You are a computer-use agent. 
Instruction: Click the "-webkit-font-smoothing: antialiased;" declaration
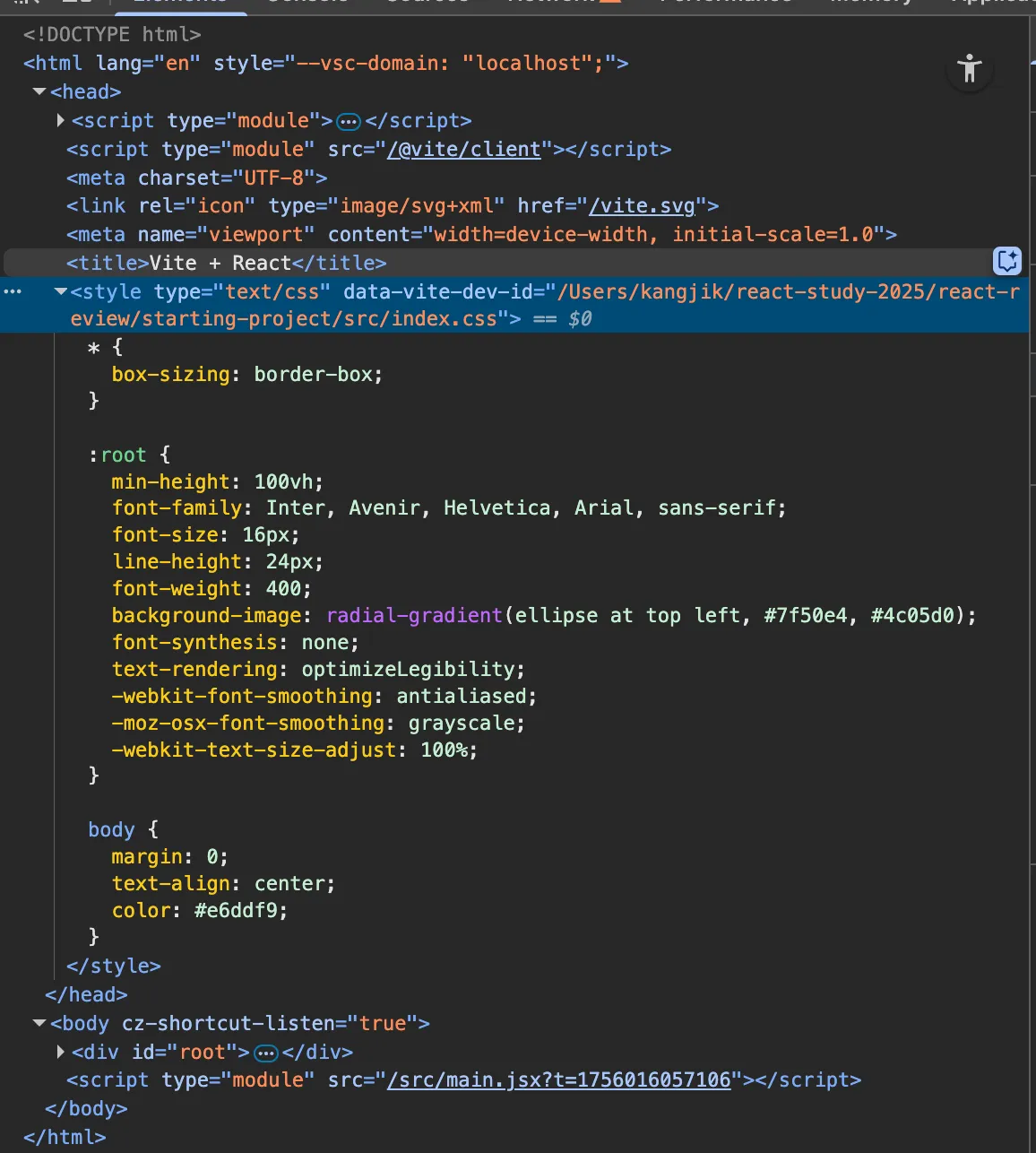324,696
